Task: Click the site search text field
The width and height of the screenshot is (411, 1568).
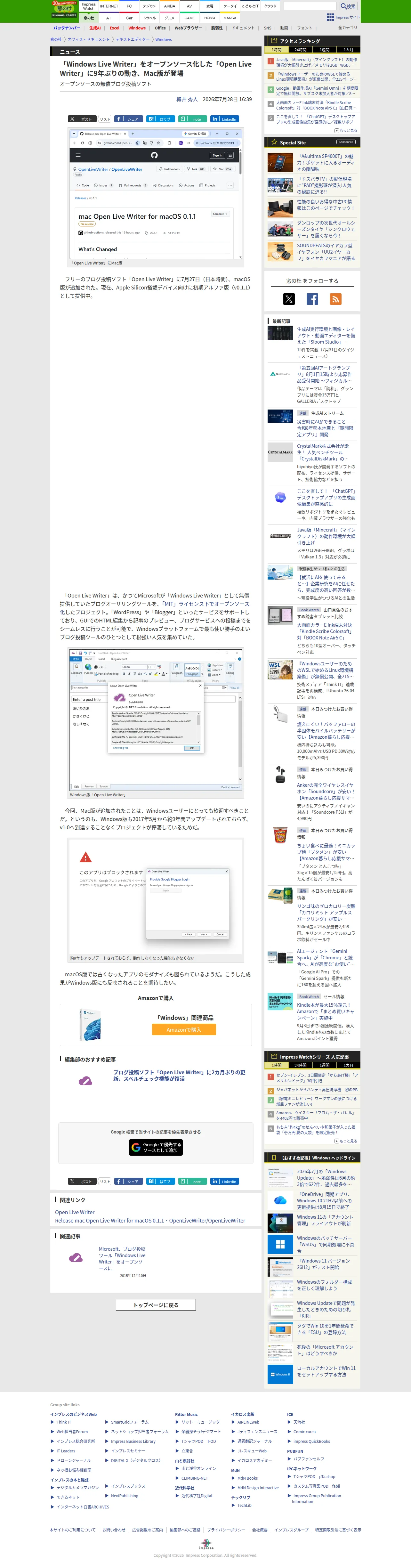Action: click(x=310, y=6)
